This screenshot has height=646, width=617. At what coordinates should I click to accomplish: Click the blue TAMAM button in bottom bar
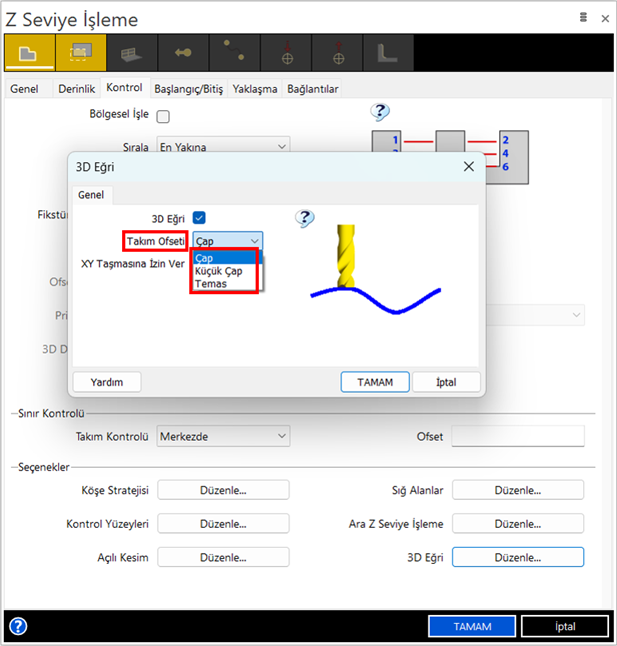[472, 626]
